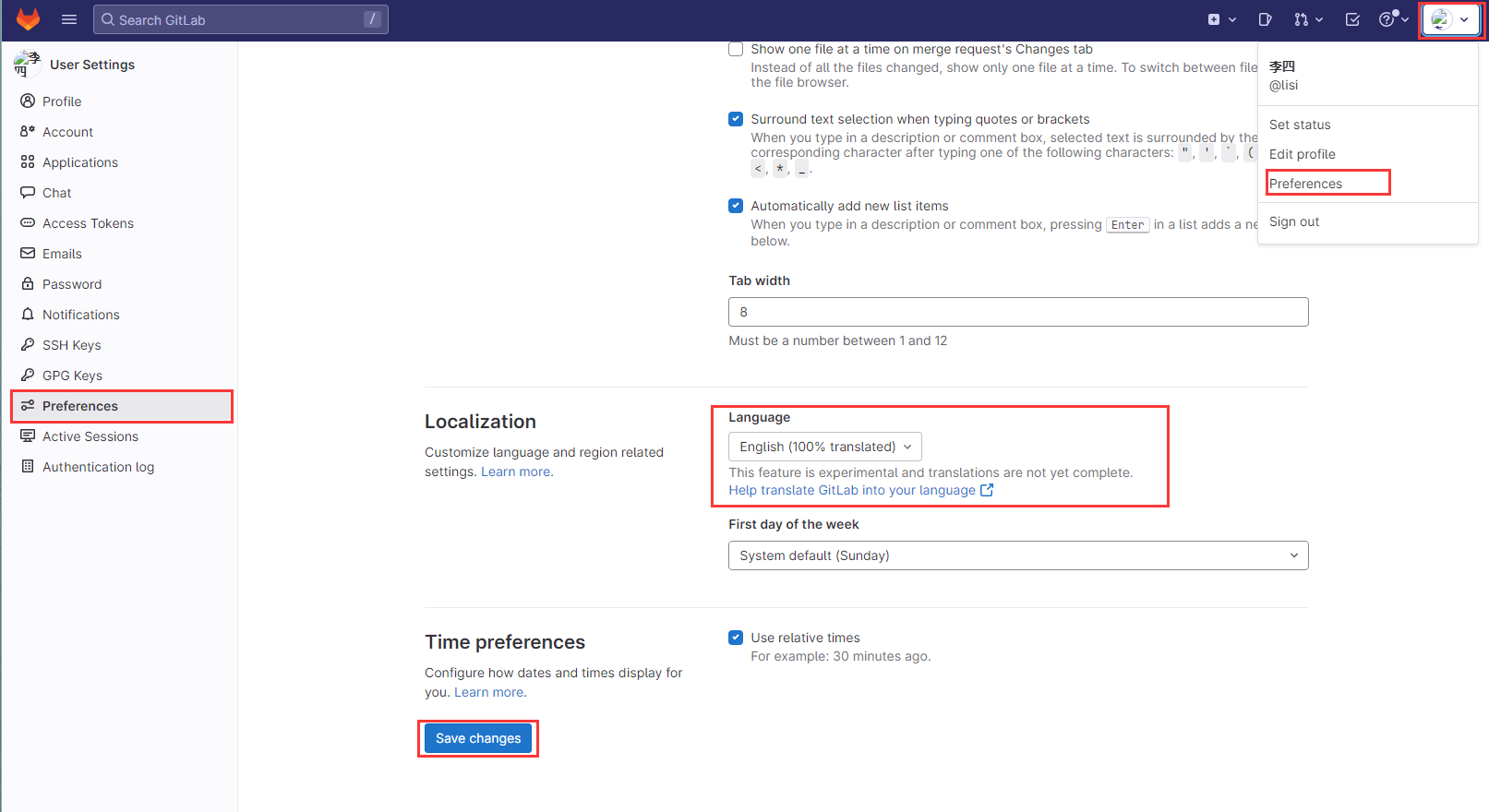Open the hamburger navigation menu
The image size is (1489, 812).
(x=69, y=19)
